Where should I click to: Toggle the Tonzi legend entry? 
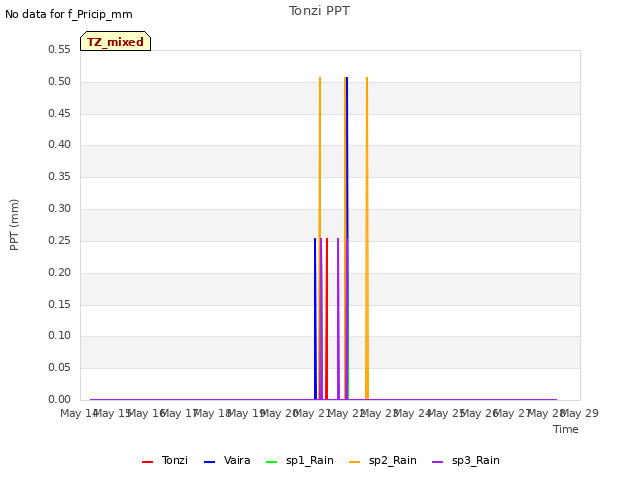pyautogui.click(x=165, y=460)
